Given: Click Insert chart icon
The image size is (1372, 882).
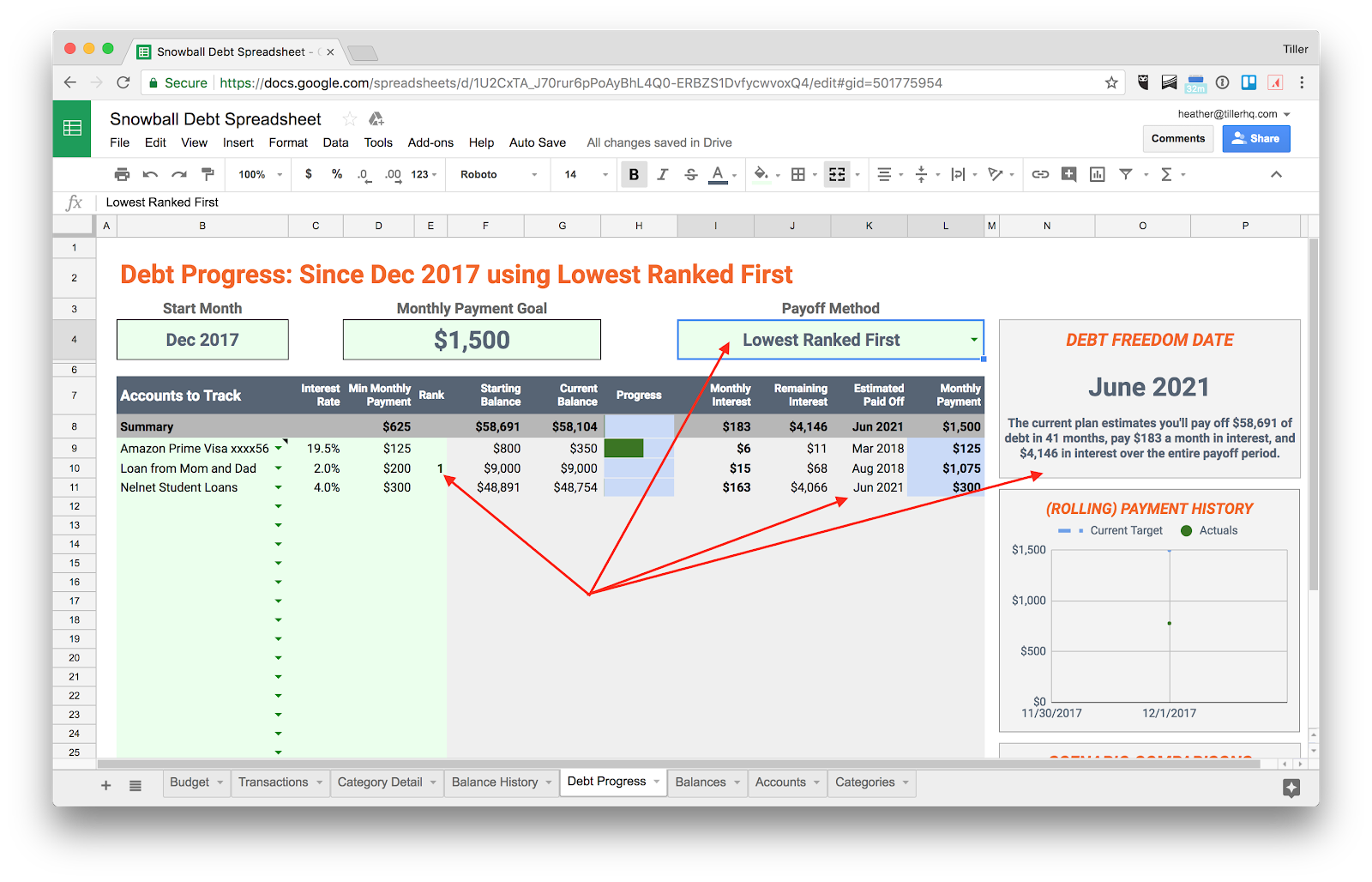Looking at the screenshot, I should point(1097,174).
